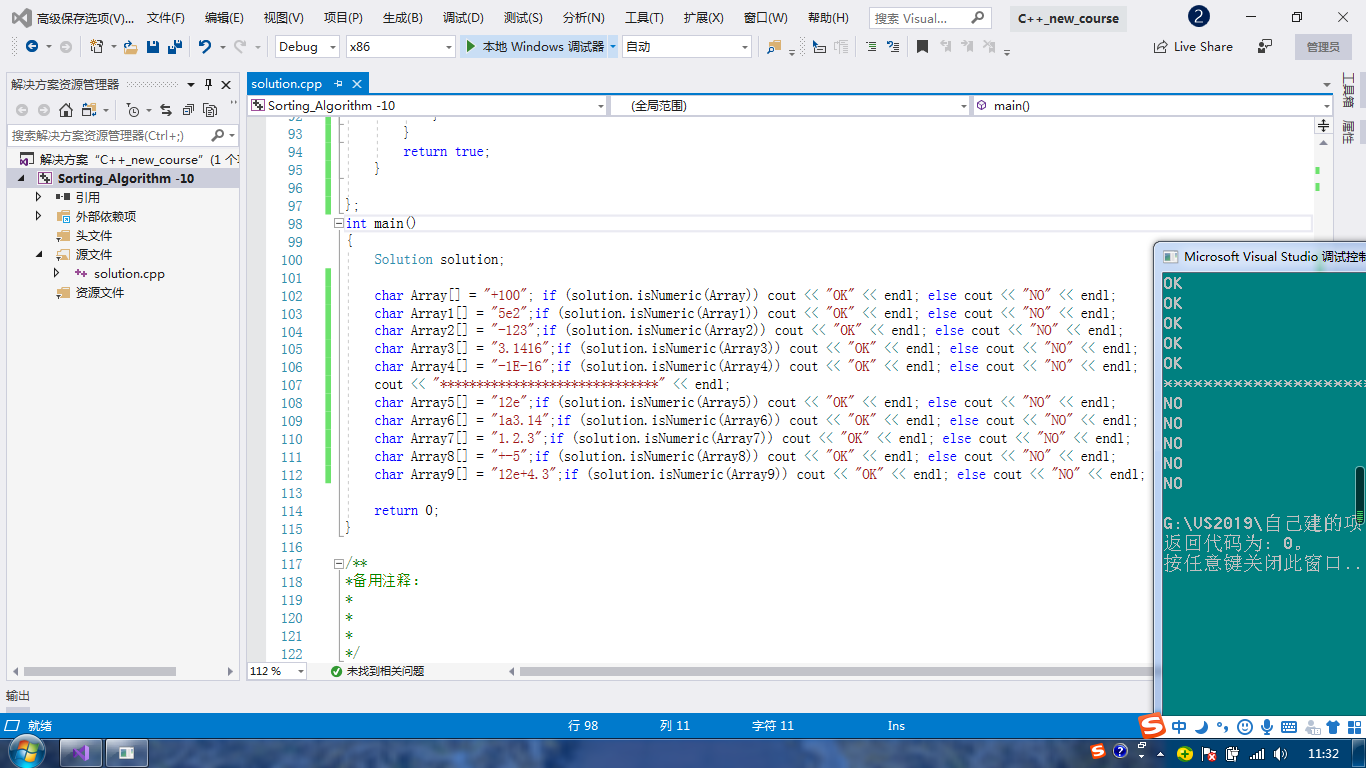Click Home icon in Solution Explorer toolbar
The width and height of the screenshot is (1366, 768).
tap(66, 110)
